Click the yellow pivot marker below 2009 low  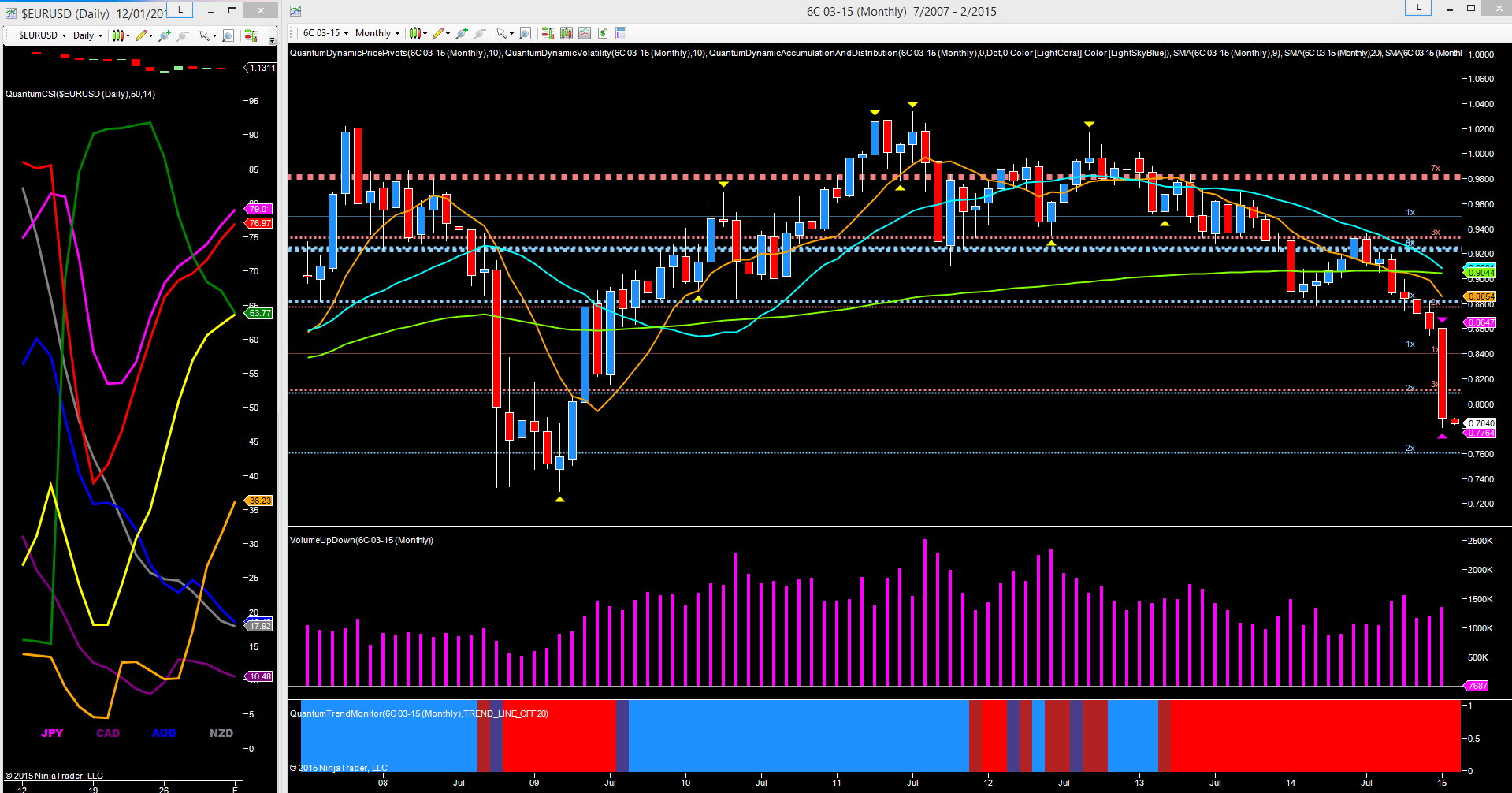559,499
